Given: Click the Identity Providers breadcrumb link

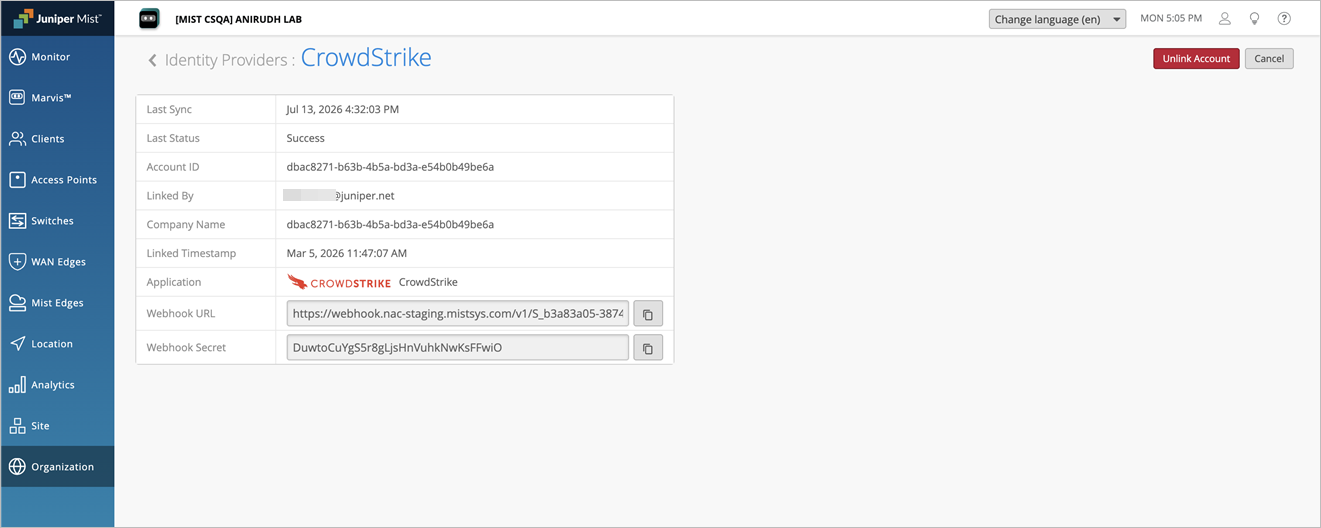Looking at the screenshot, I should (x=226, y=60).
